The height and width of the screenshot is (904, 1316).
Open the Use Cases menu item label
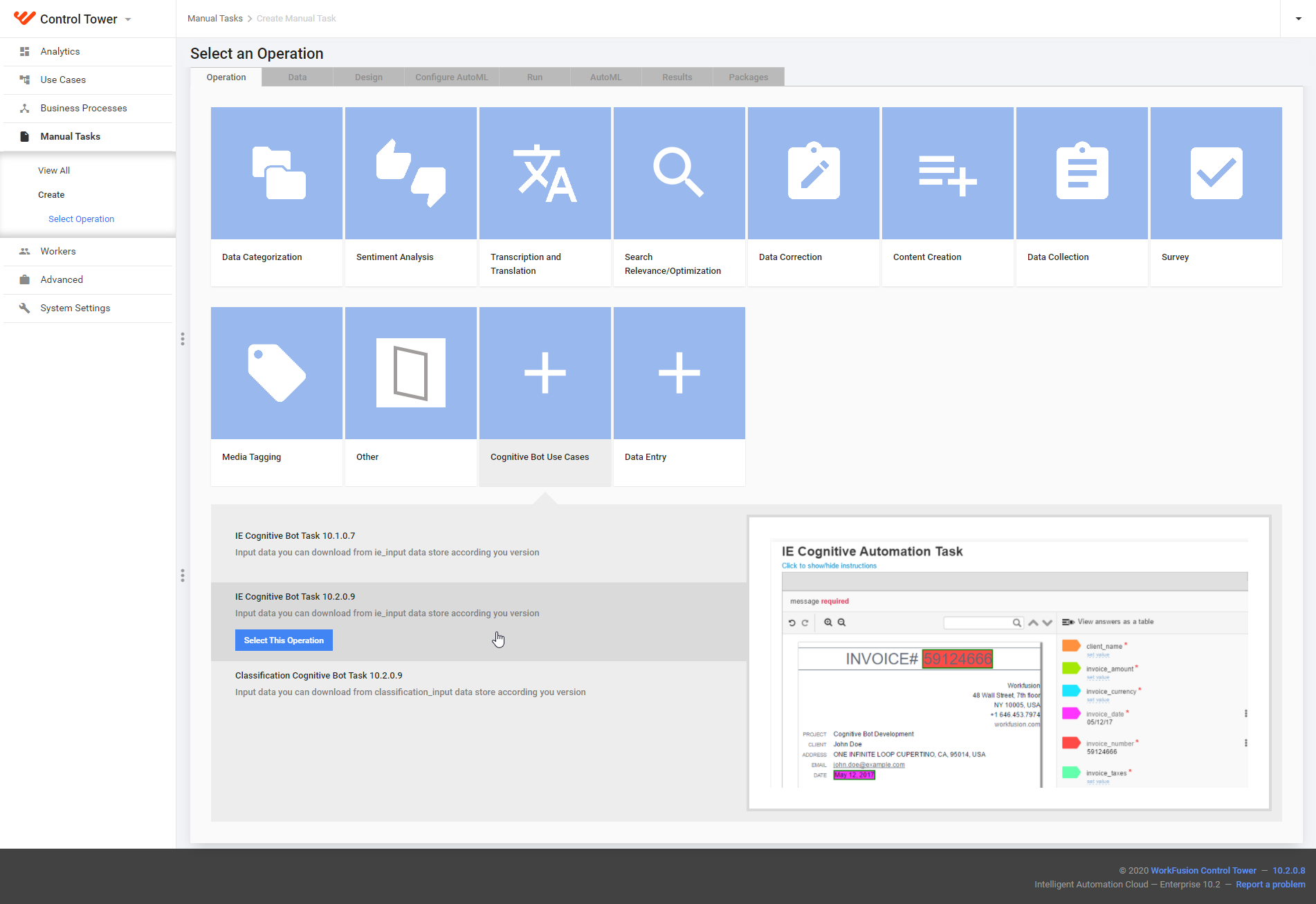point(63,80)
